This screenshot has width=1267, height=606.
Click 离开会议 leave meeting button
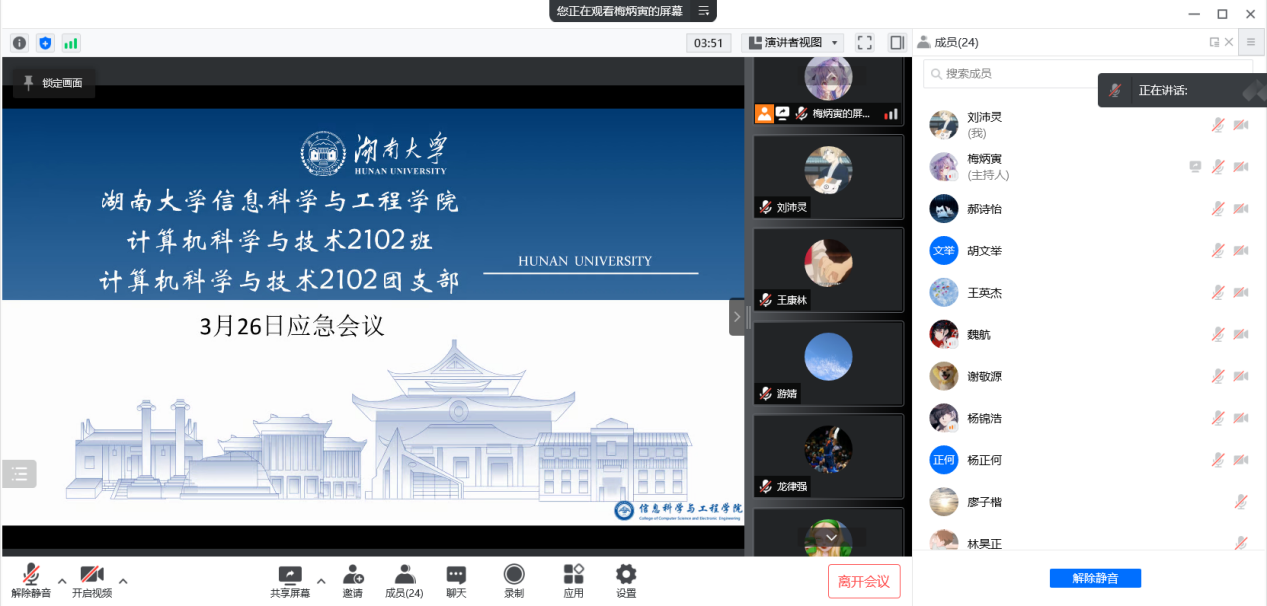coord(864,581)
